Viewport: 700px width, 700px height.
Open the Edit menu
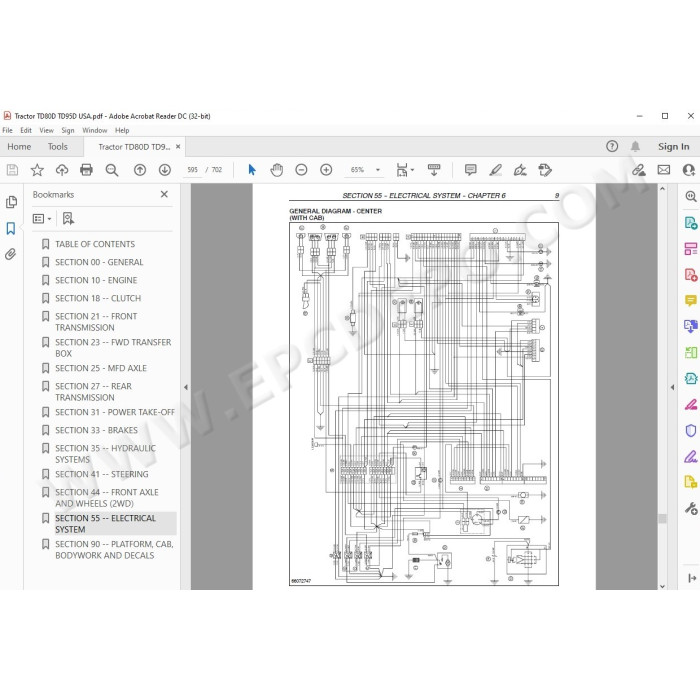pyautogui.click(x=26, y=130)
